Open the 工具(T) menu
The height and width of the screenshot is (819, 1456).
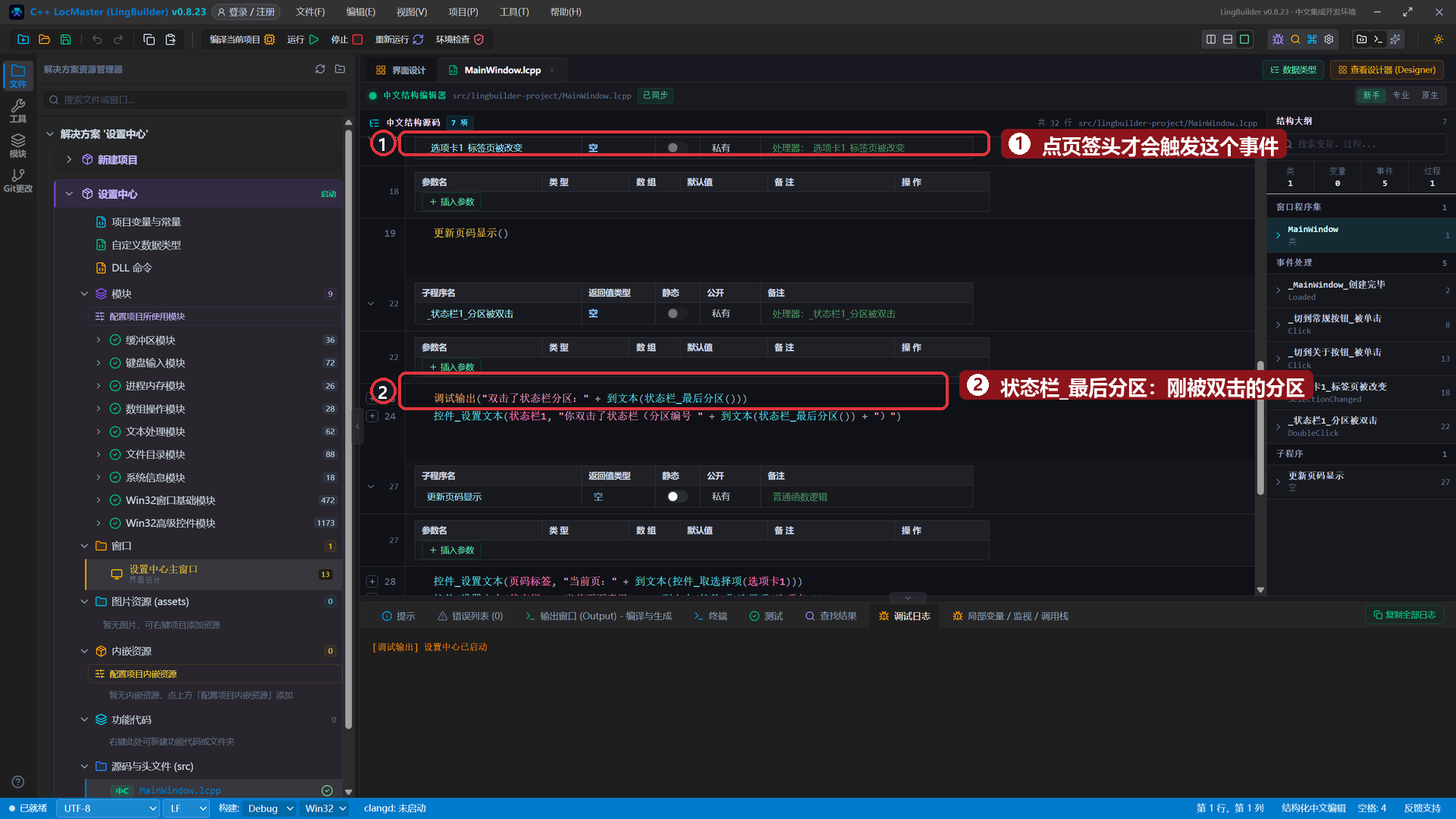pyautogui.click(x=514, y=12)
